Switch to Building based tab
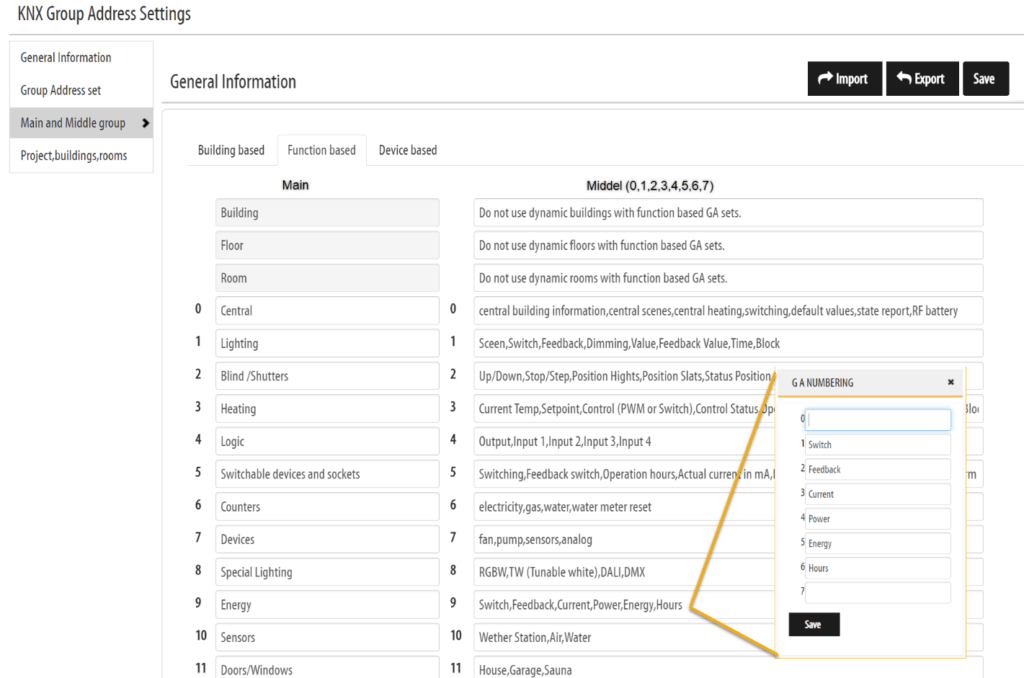1024x678 pixels. coord(231,150)
